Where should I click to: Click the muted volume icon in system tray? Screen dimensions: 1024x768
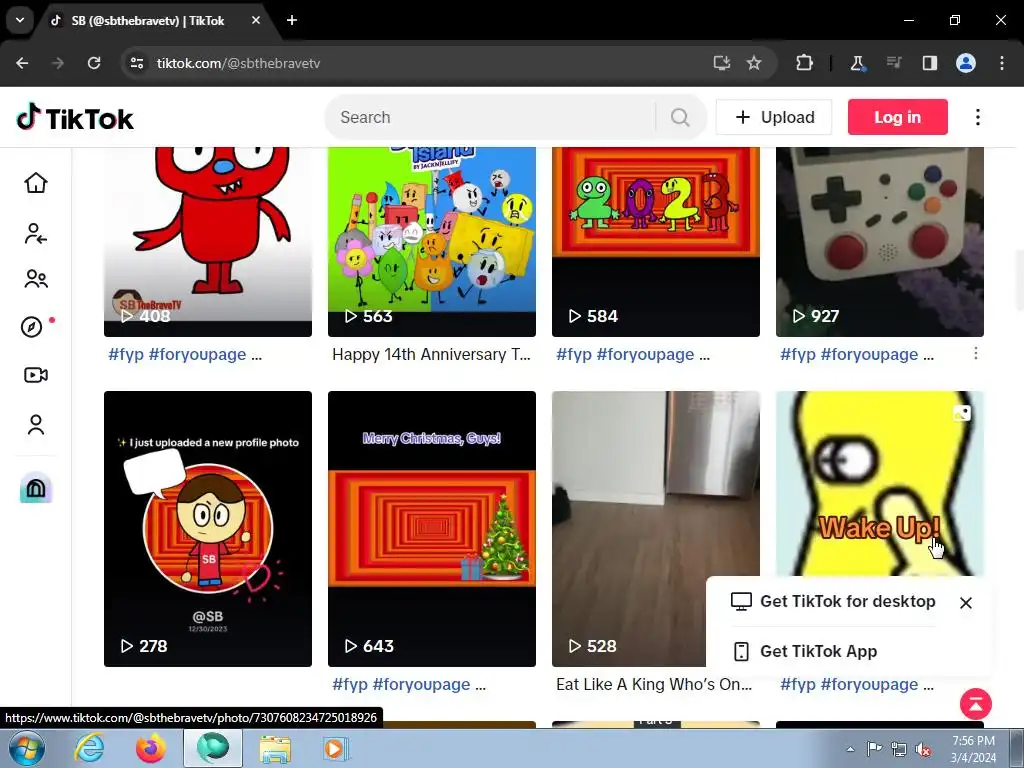coord(923,750)
